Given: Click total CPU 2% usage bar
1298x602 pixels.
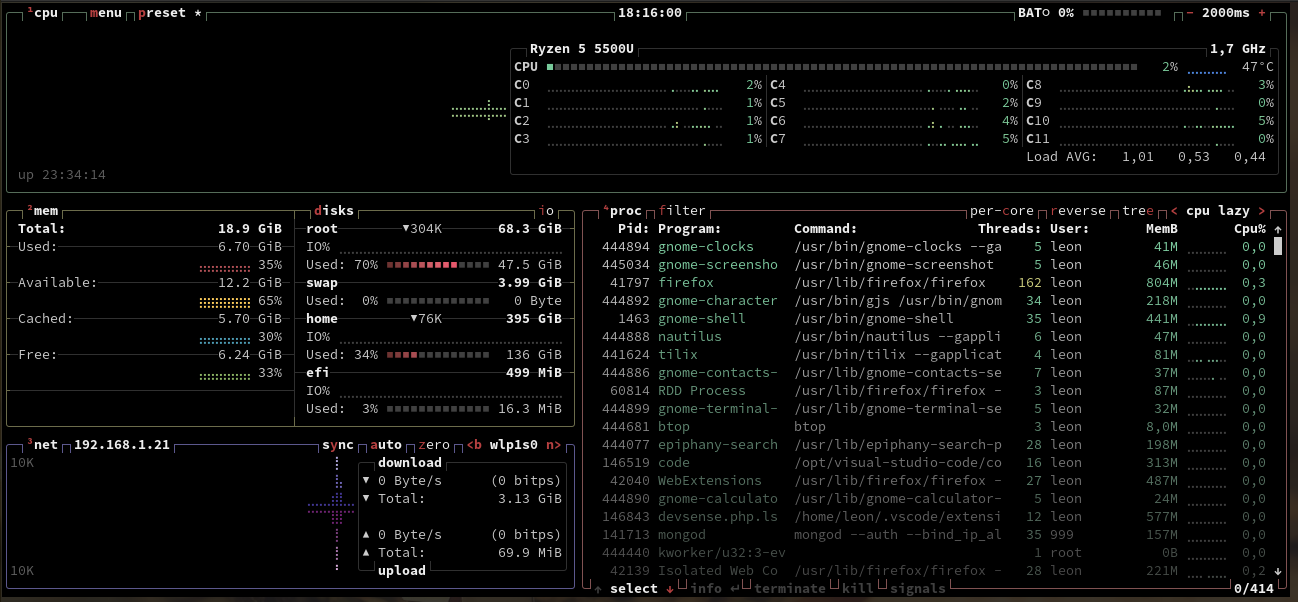Looking at the screenshot, I should (841, 67).
